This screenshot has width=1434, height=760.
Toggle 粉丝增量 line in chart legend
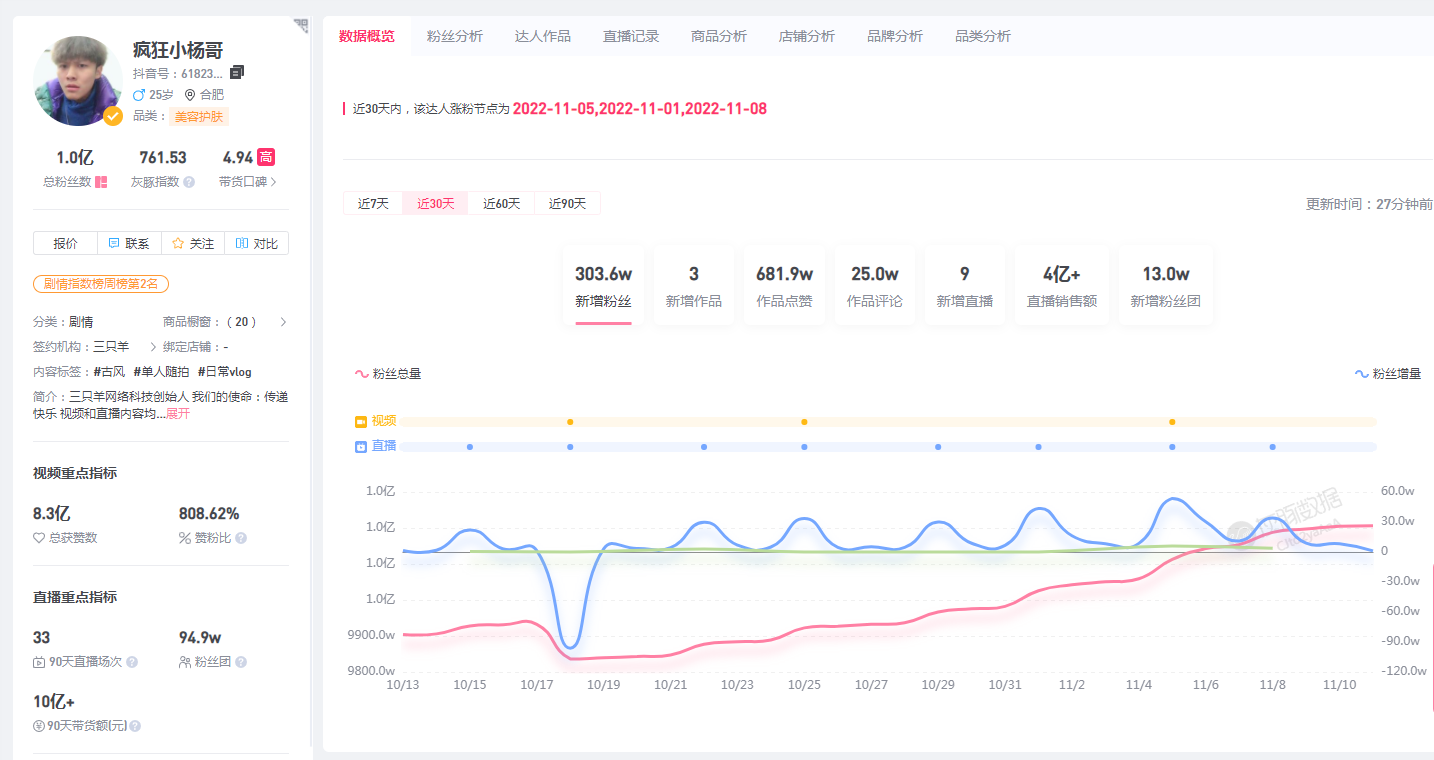point(1388,374)
